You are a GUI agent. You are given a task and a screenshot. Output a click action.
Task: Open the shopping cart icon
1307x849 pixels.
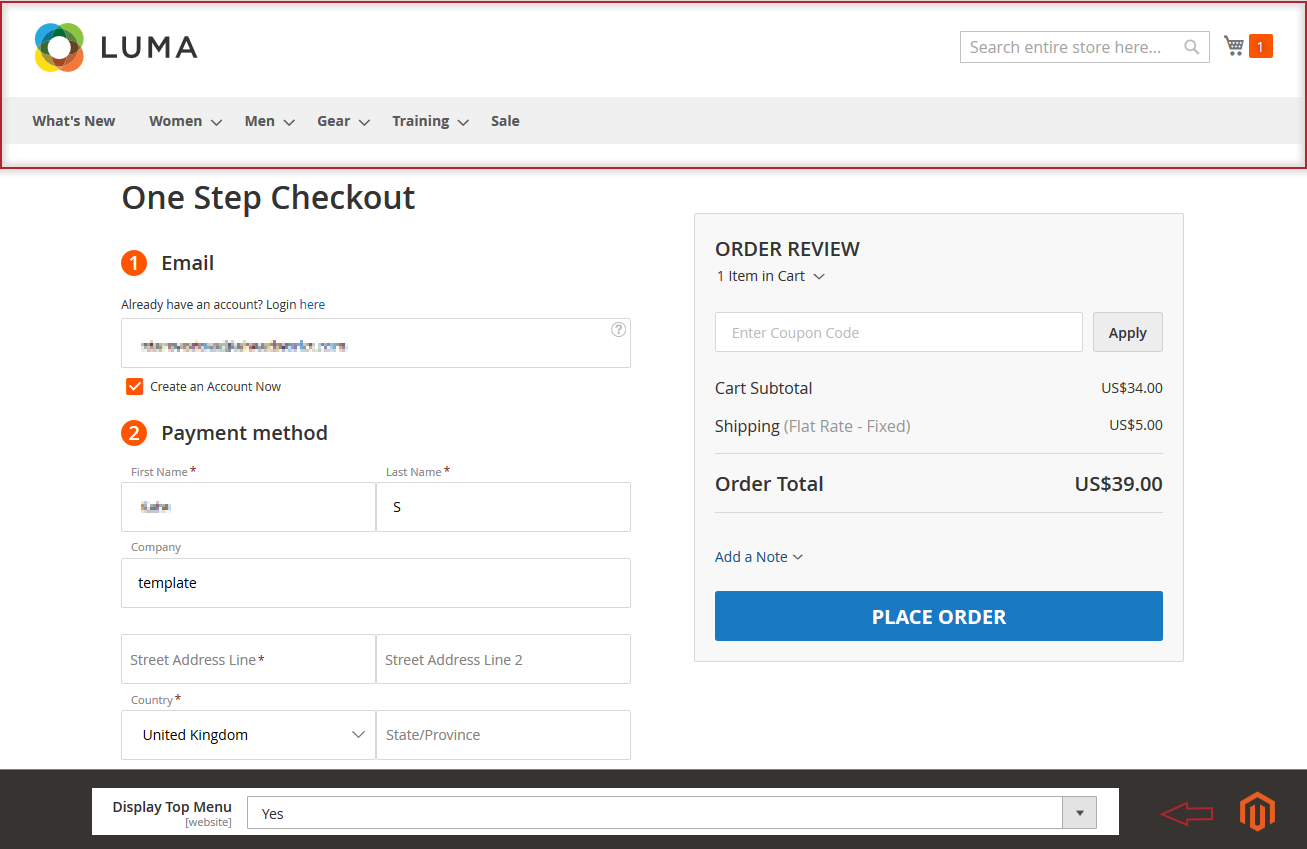point(1234,46)
